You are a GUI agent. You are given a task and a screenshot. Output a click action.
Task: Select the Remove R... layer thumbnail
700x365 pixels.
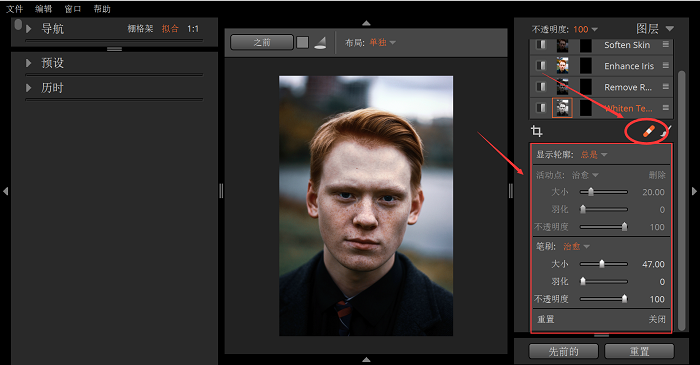562,87
